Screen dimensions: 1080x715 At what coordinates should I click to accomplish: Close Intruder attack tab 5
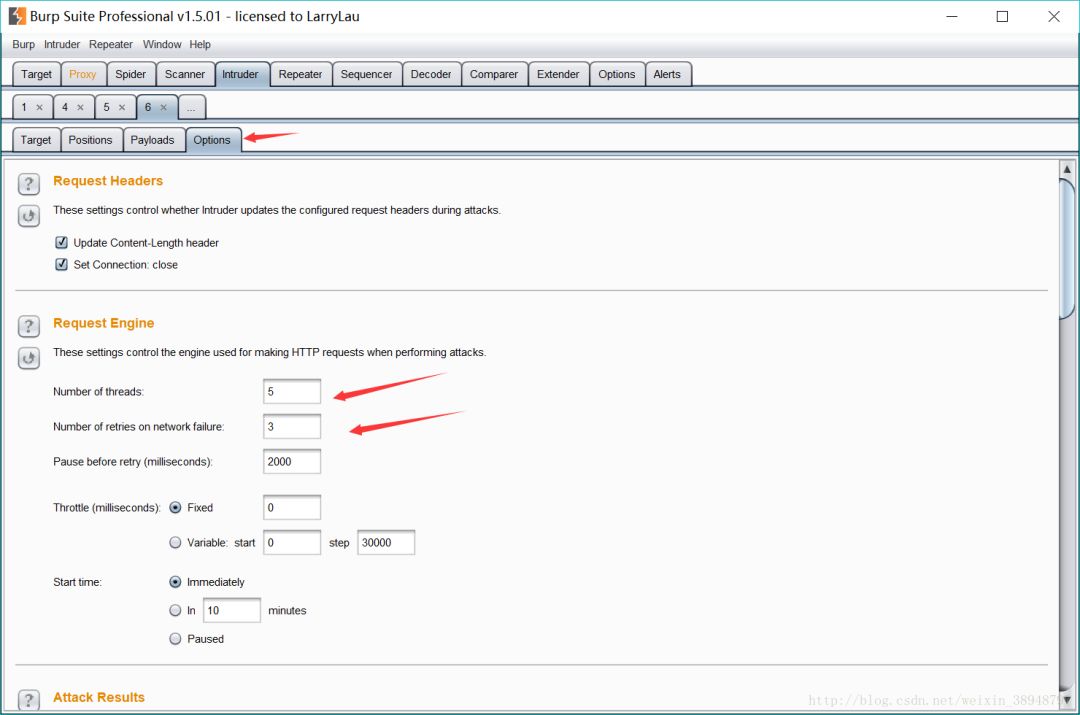pyautogui.click(x=122, y=107)
